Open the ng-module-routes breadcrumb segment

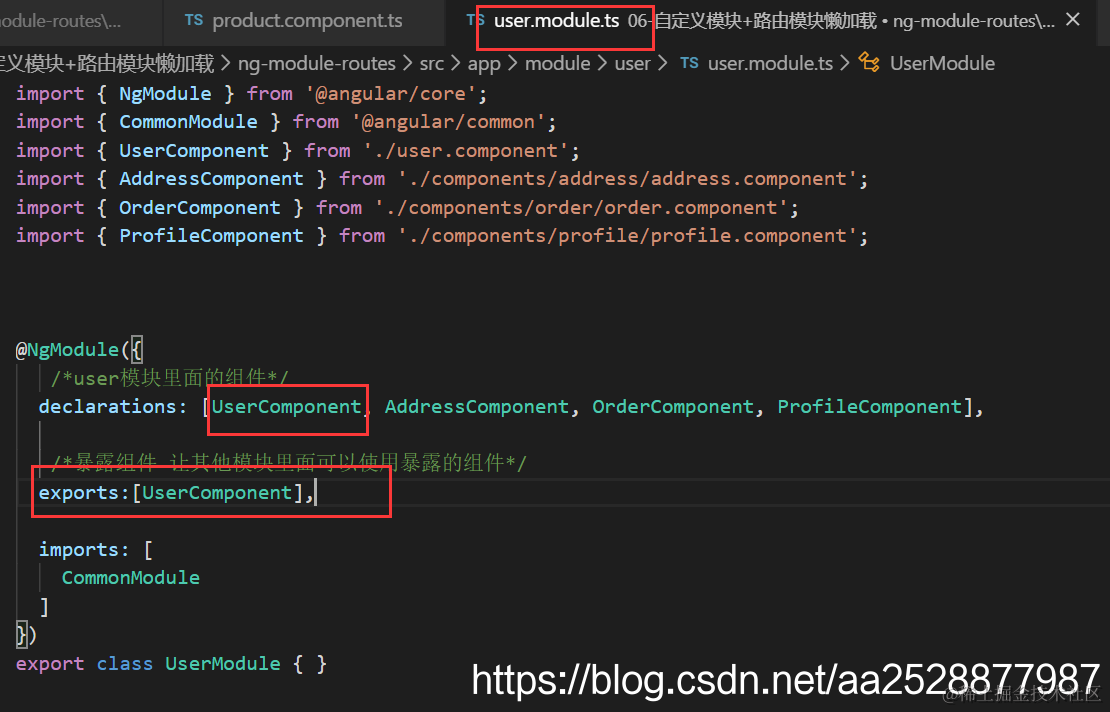tap(316, 64)
